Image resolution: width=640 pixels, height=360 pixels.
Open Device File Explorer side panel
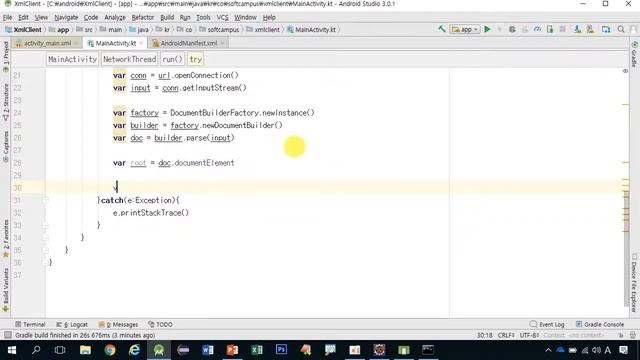coord(634,283)
